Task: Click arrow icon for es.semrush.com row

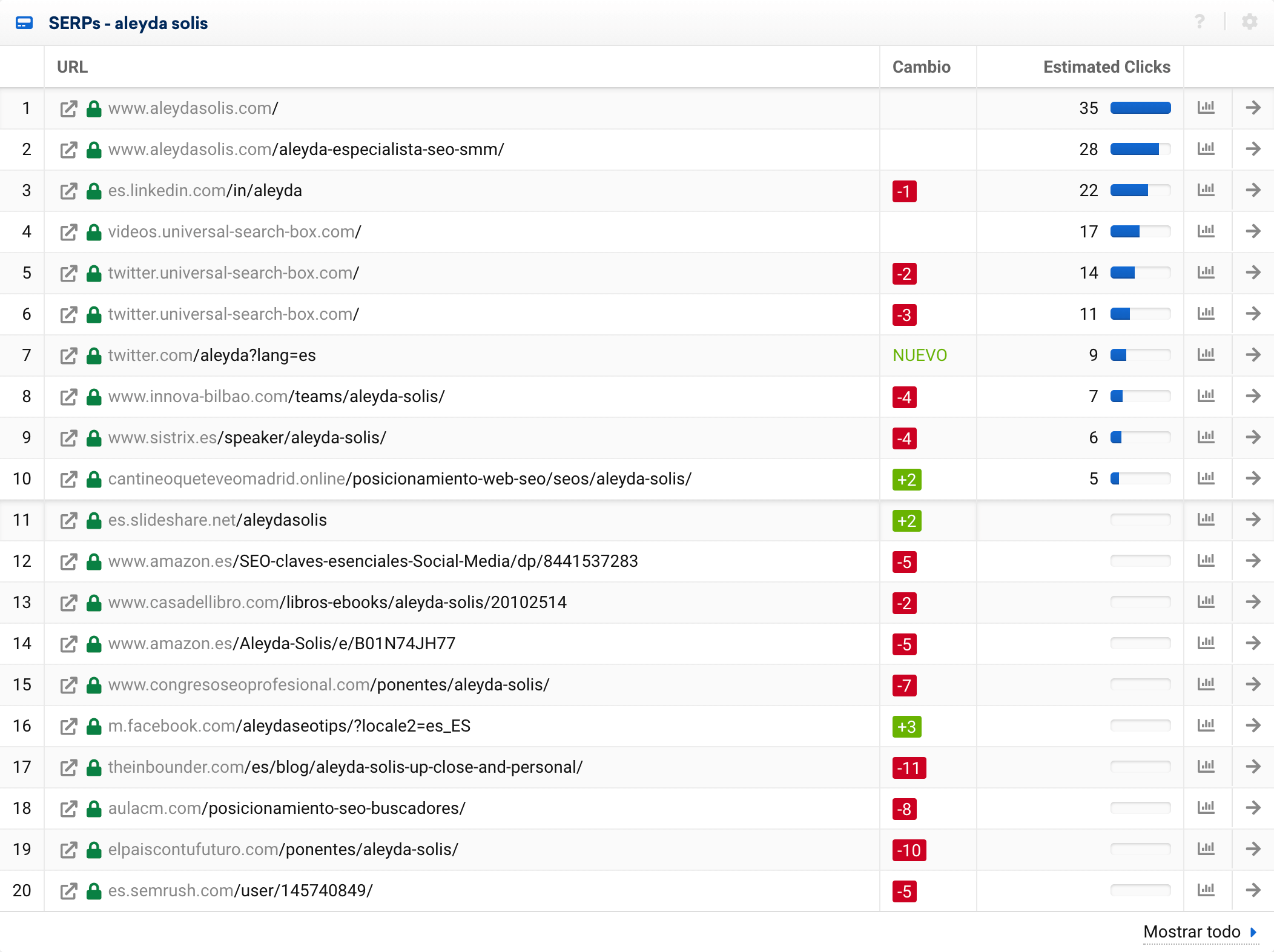Action: click(1253, 891)
